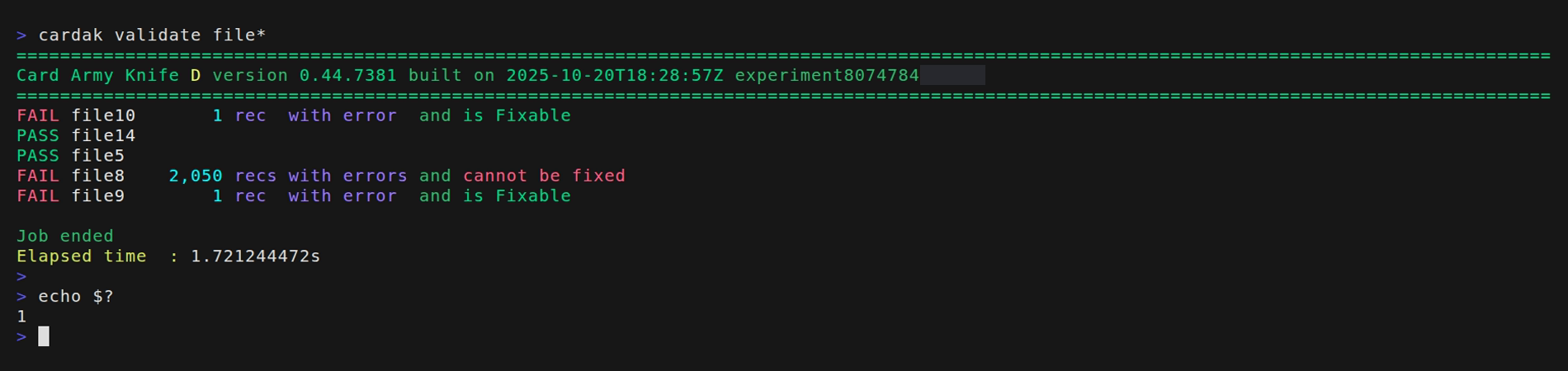This screenshot has height=371, width=1568.
Task: Click the PASS status beside file14
Action: [38, 135]
